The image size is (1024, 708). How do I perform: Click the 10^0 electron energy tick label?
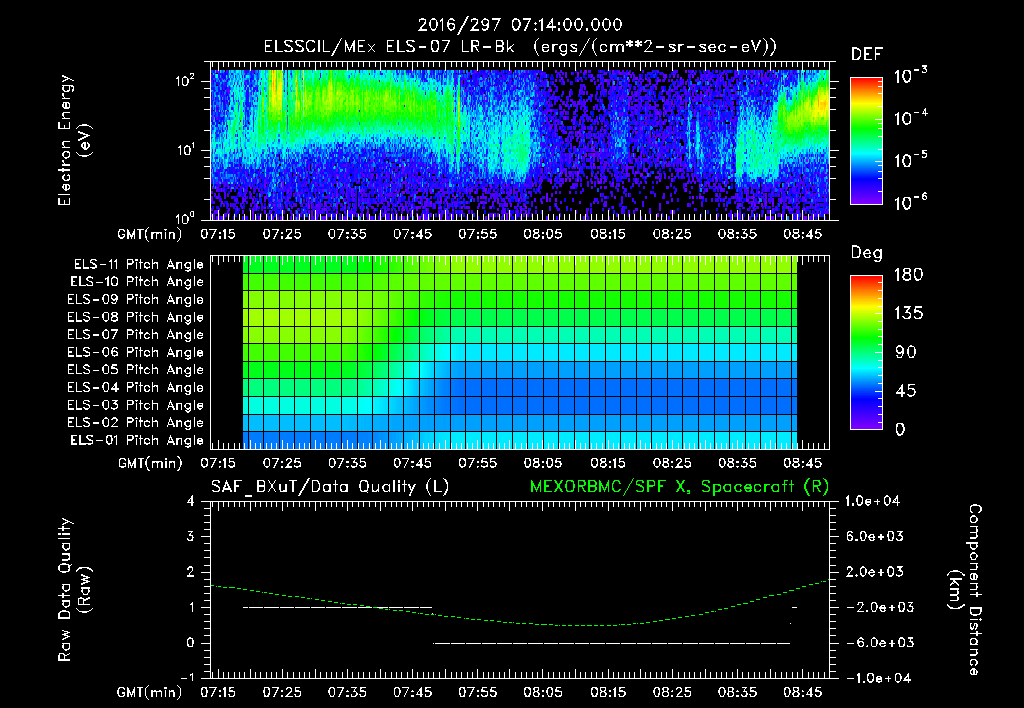[185, 217]
